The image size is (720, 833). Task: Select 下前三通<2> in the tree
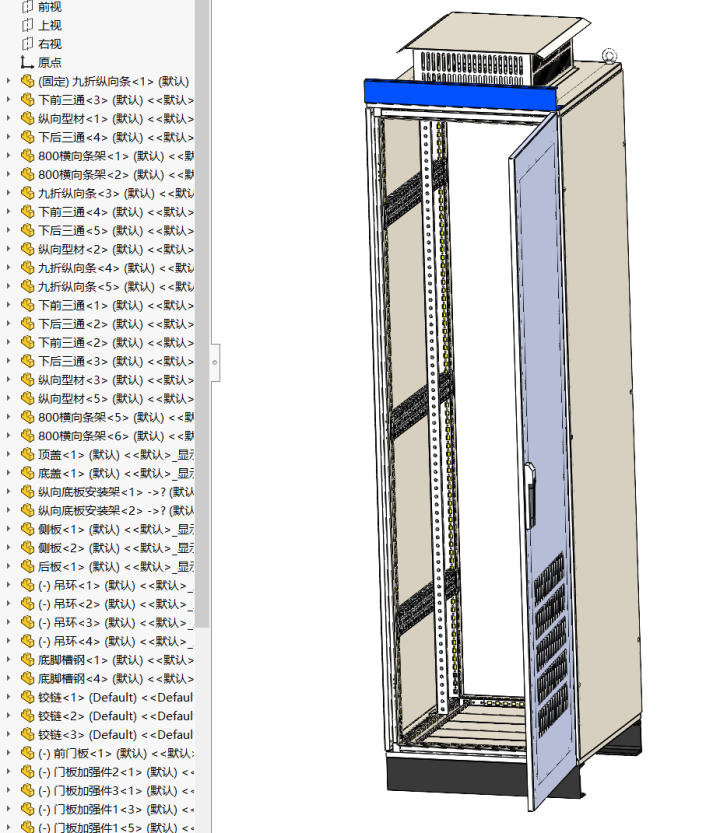[x=116, y=343]
